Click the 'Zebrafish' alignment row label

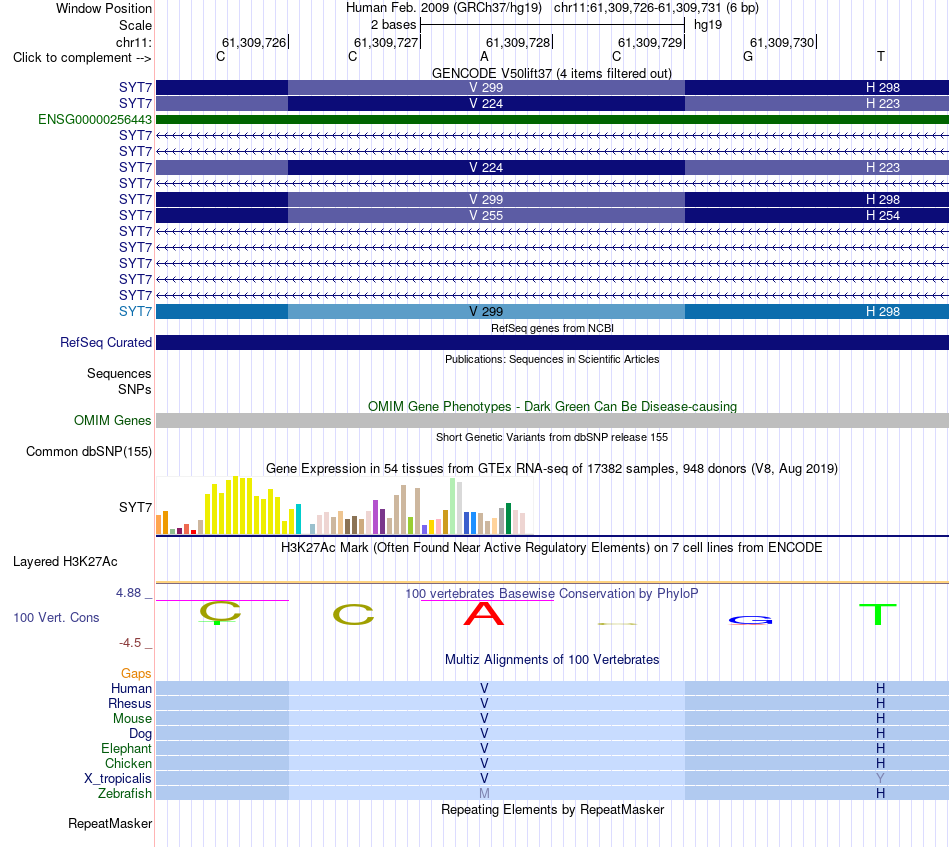(x=125, y=793)
